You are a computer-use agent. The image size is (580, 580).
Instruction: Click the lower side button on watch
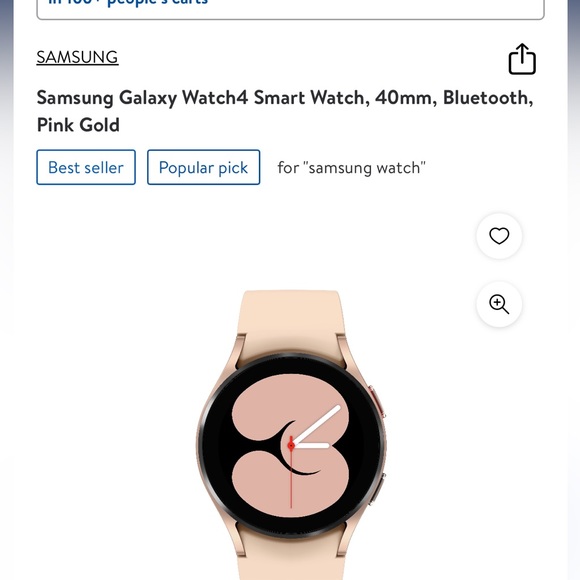click(377, 489)
